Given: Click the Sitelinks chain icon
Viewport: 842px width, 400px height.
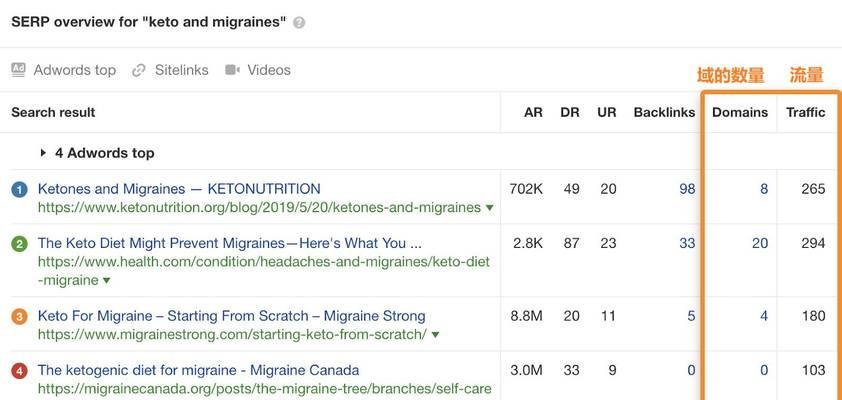Looking at the screenshot, I should [139, 70].
